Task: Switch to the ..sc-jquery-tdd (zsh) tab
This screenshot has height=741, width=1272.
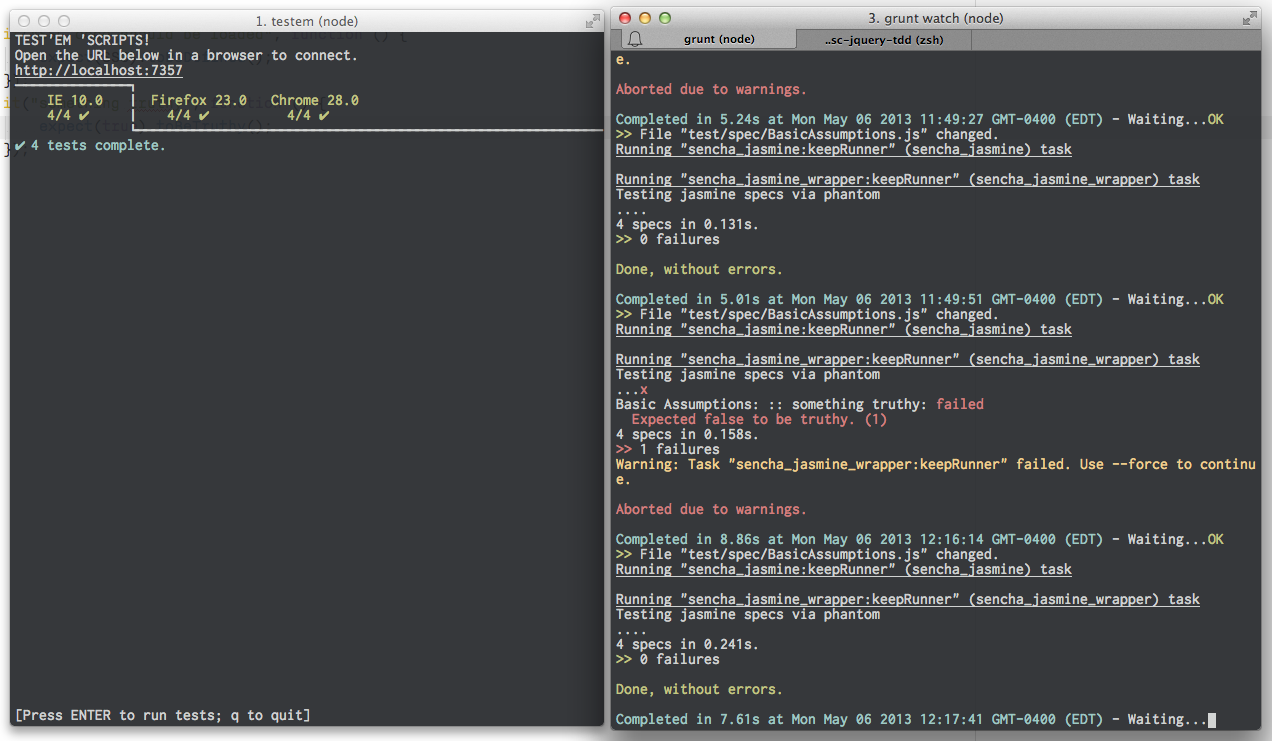Action: [884, 39]
